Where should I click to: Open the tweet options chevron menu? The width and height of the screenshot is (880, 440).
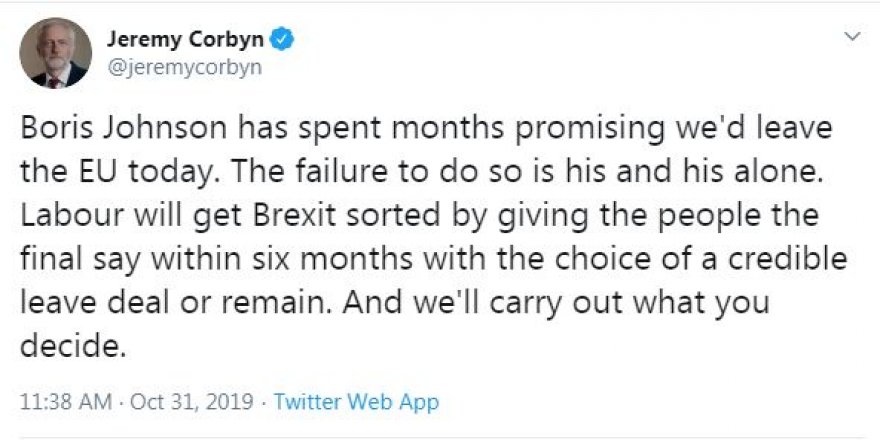[x=852, y=37]
